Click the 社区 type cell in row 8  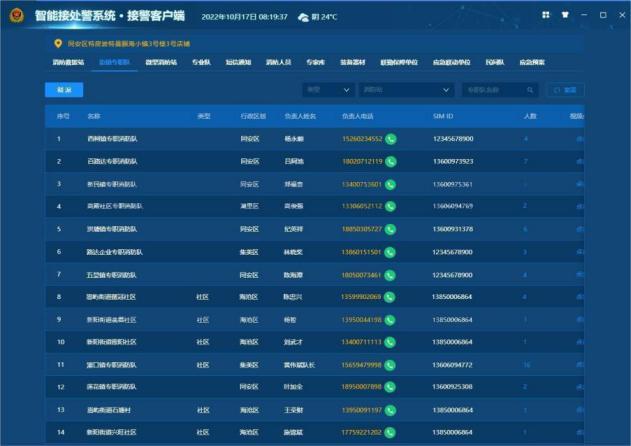click(202, 297)
